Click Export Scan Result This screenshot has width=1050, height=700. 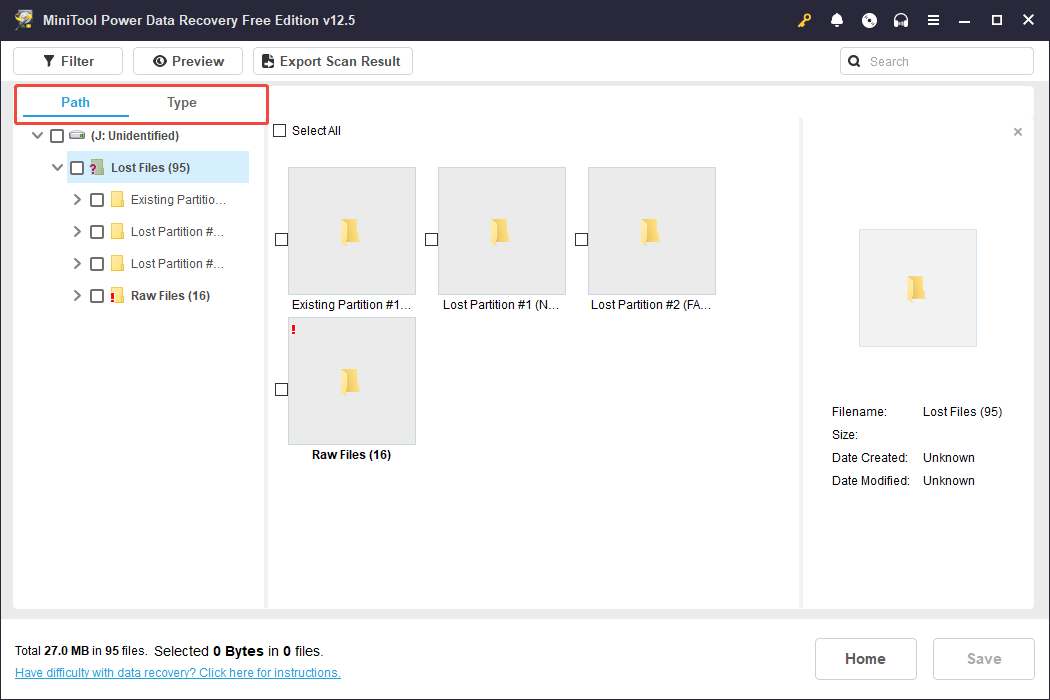(333, 61)
